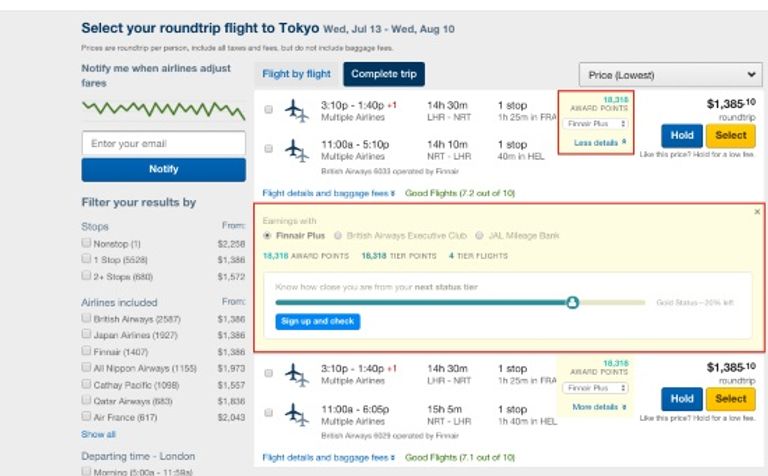
Task: Select British Airways Executive Club radio option
Action: [x=338, y=236]
